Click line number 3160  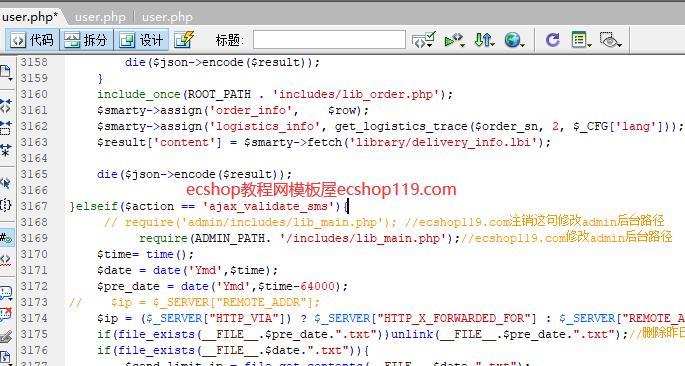click(x=34, y=94)
